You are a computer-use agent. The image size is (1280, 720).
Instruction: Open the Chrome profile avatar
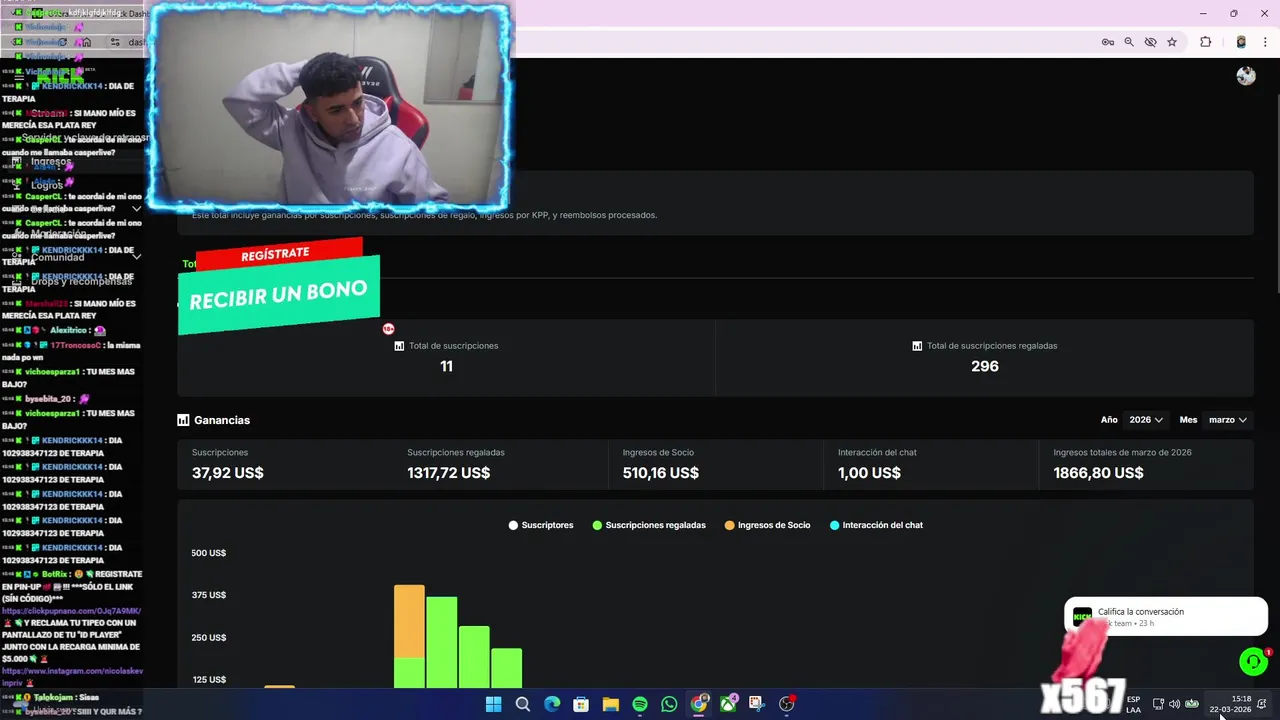point(1241,42)
